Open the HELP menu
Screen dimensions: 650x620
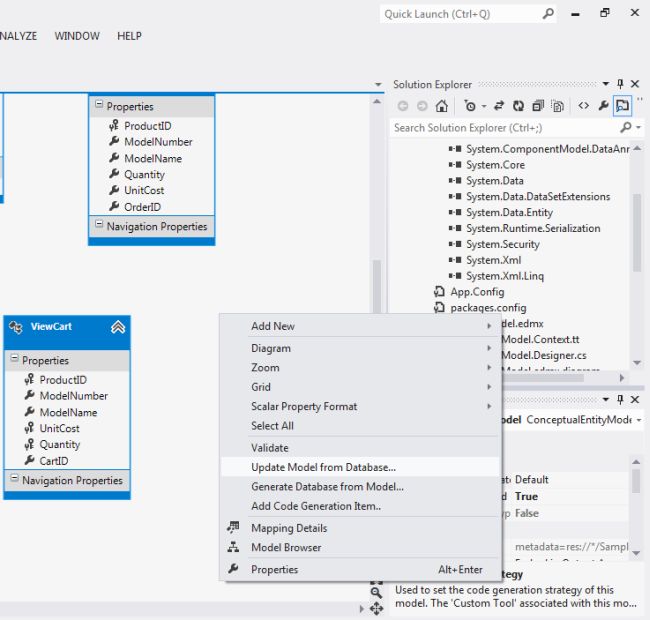(129, 36)
